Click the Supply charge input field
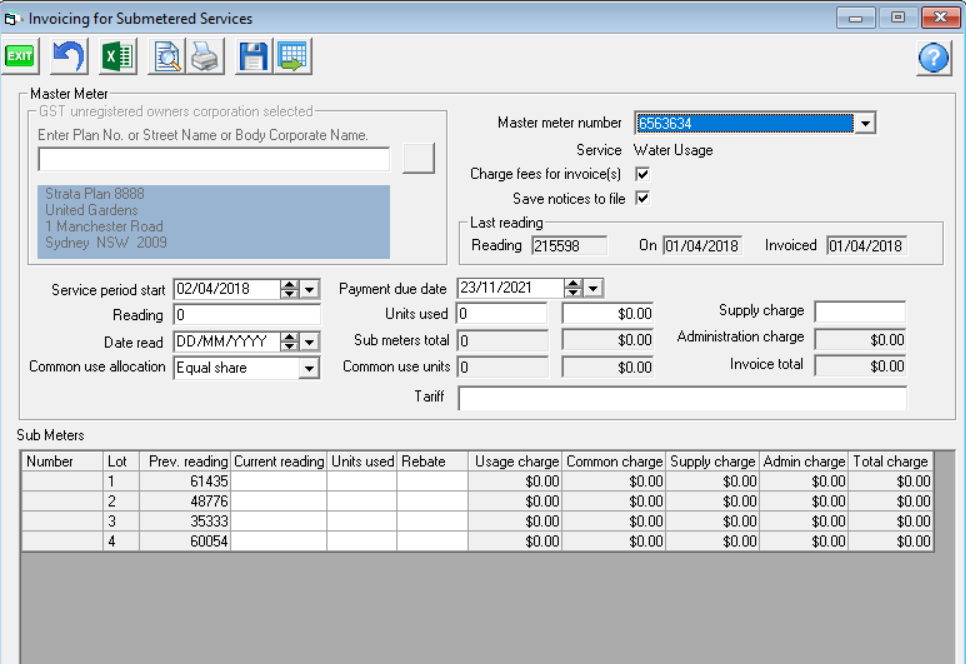Viewport: 966px width, 664px height. coord(859,312)
